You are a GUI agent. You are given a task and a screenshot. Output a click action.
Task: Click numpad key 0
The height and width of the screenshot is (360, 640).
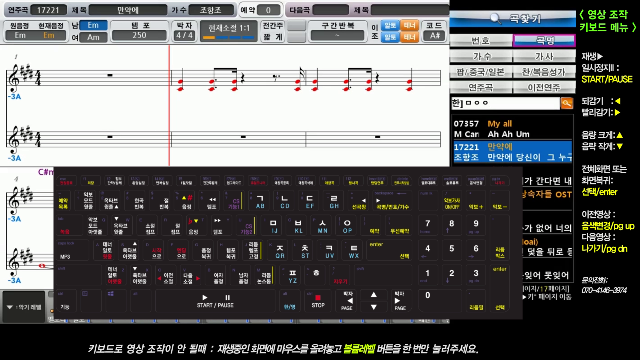pos(440,301)
